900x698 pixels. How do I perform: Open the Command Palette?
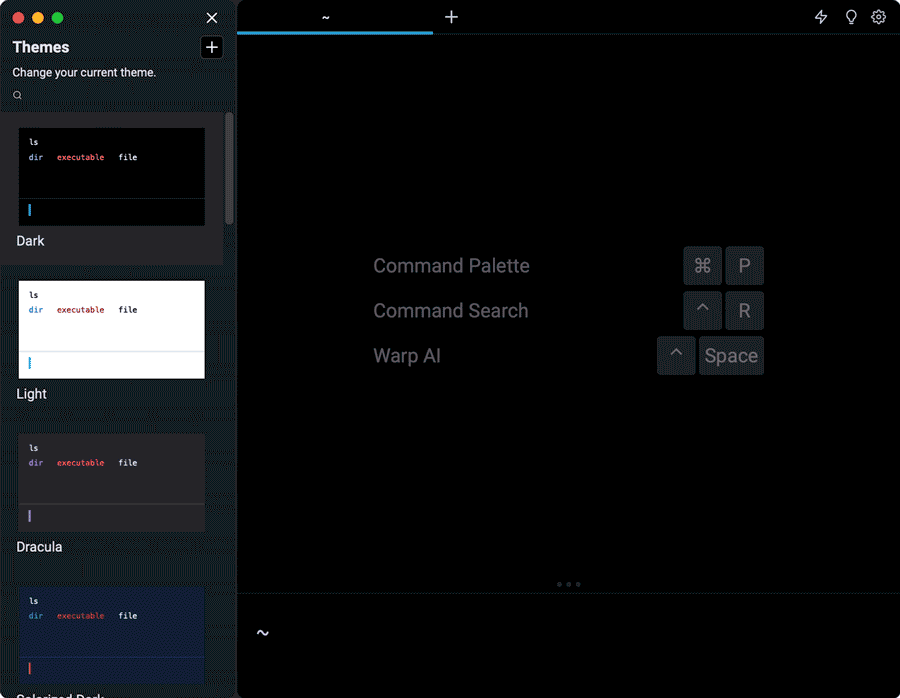pyautogui.click(x=451, y=265)
